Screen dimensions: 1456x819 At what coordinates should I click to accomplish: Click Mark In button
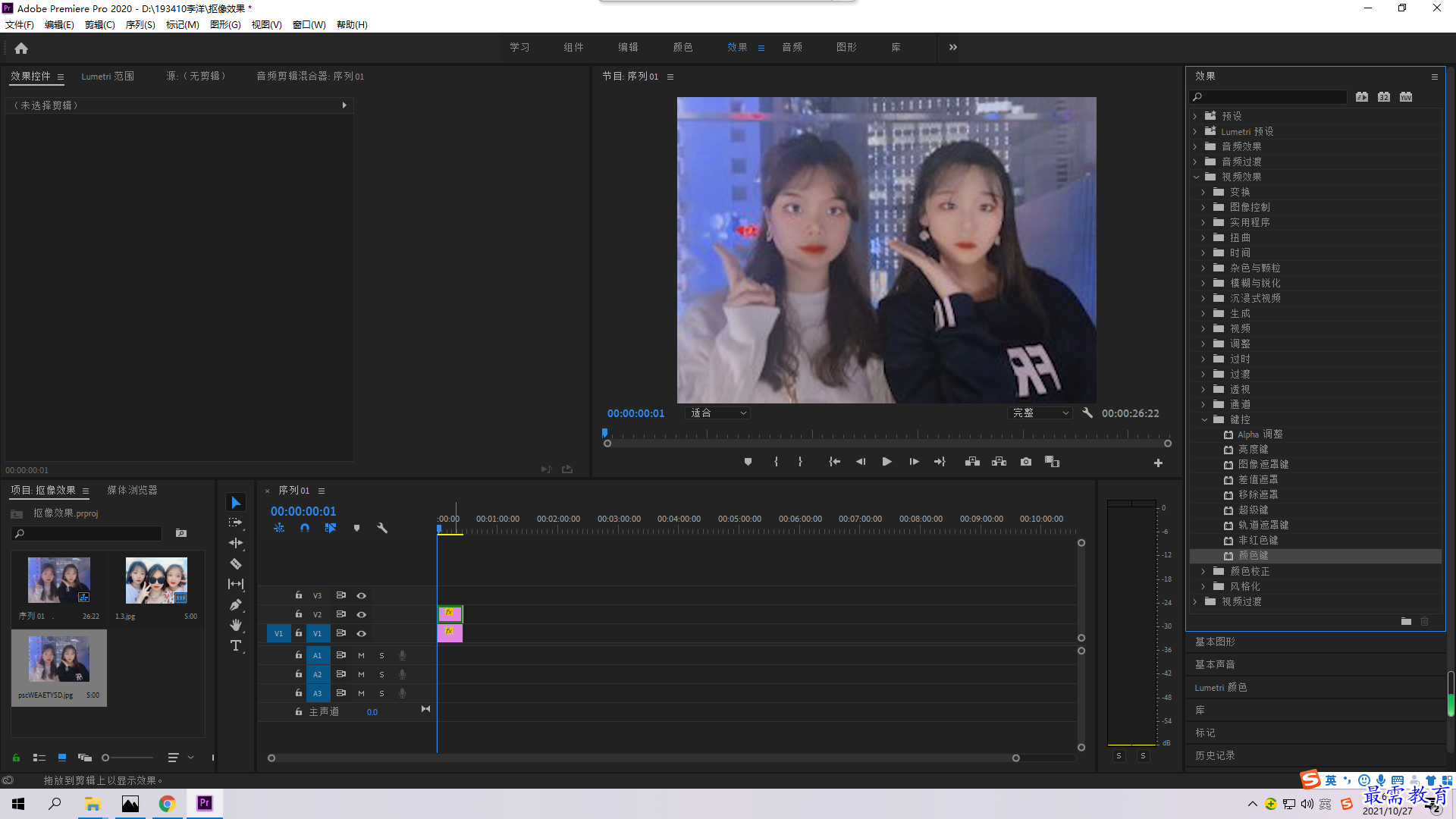tap(776, 462)
